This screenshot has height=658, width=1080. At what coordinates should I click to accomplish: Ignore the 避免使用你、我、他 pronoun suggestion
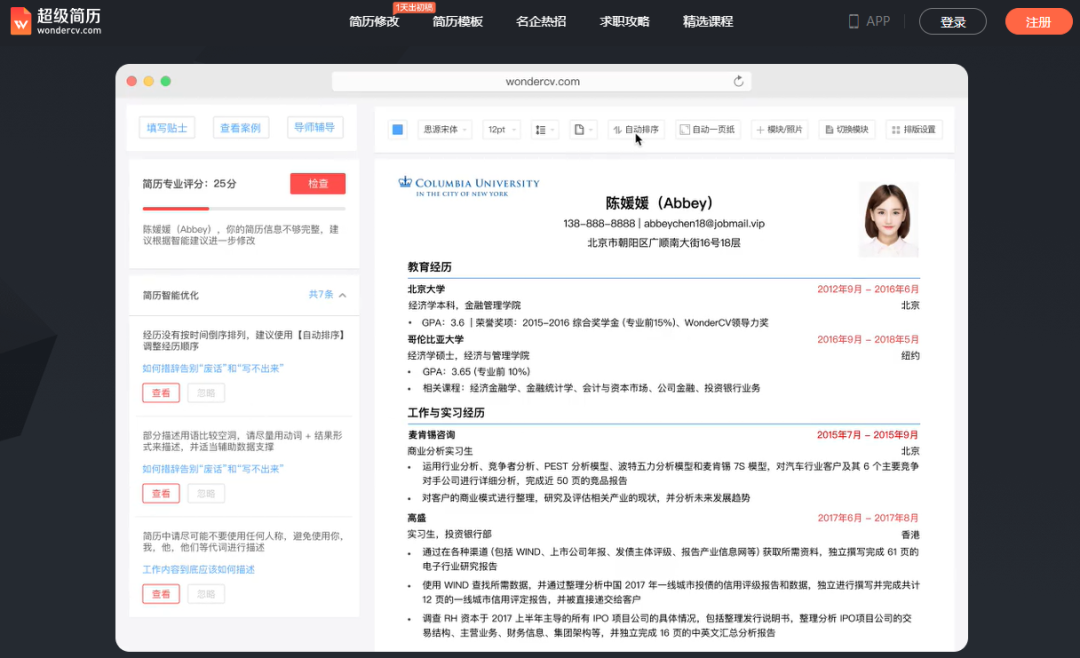pyautogui.click(x=206, y=594)
